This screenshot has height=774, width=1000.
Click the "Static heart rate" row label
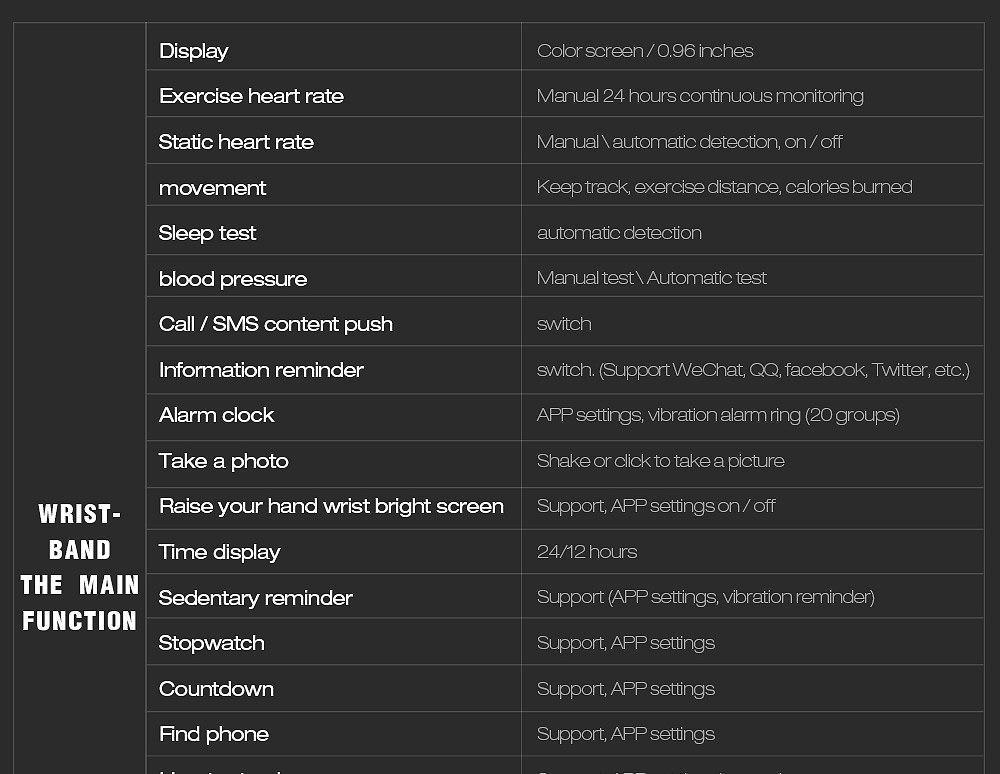coord(236,142)
